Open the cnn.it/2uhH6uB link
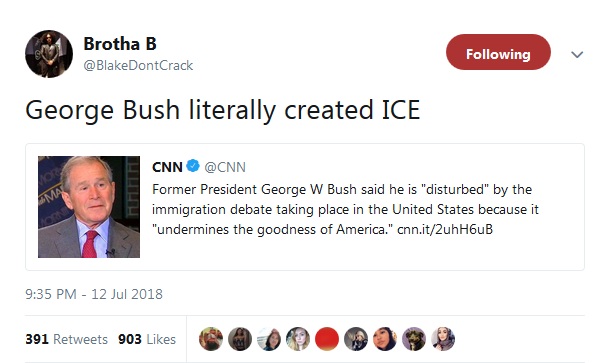602x363 pixels. point(445,229)
